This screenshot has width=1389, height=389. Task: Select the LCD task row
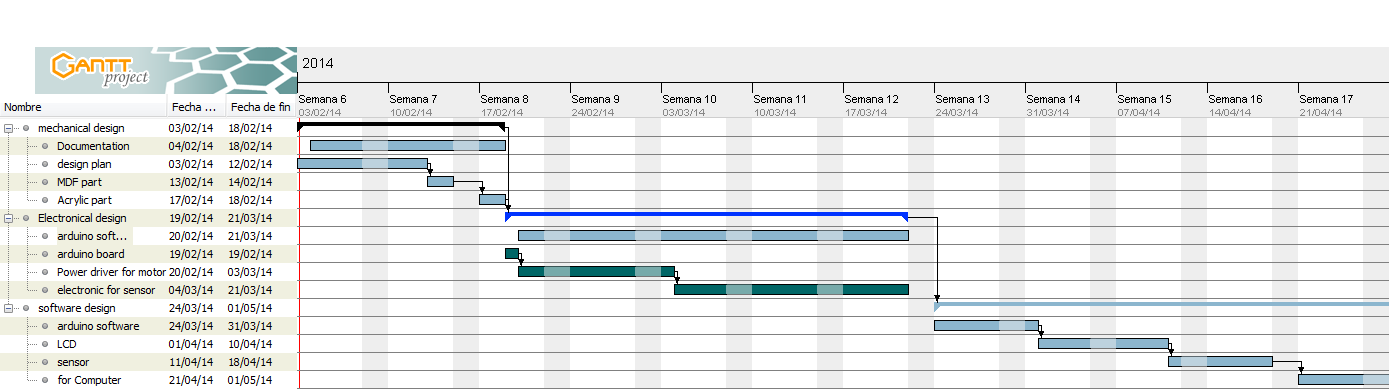tap(149, 344)
